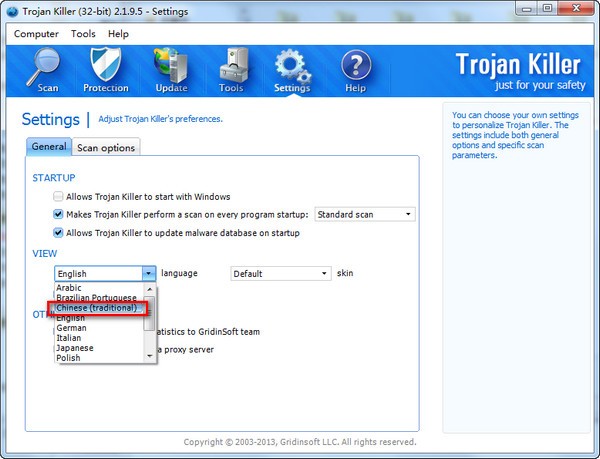The width and height of the screenshot is (600, 459).
Task: Select German in the language list
Action: pos(71,328)
